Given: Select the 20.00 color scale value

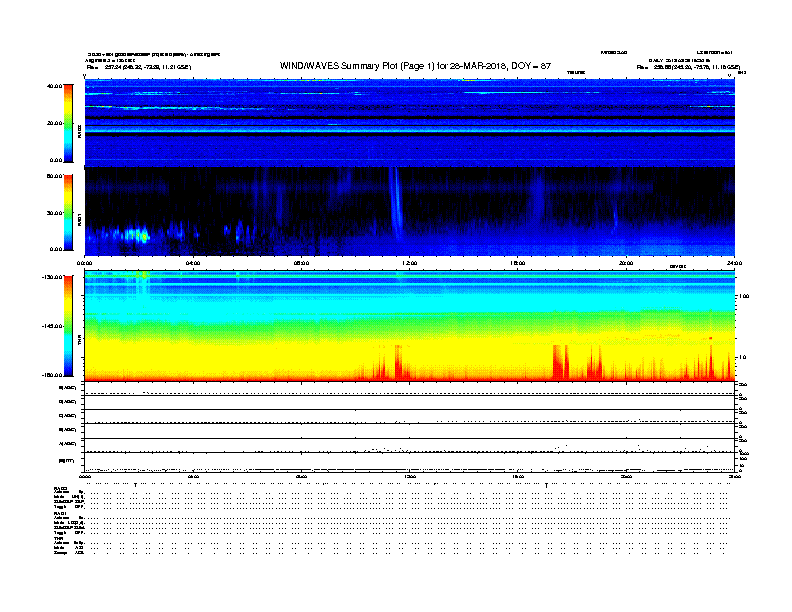Looking at the screenshot, I should [55, 123].
